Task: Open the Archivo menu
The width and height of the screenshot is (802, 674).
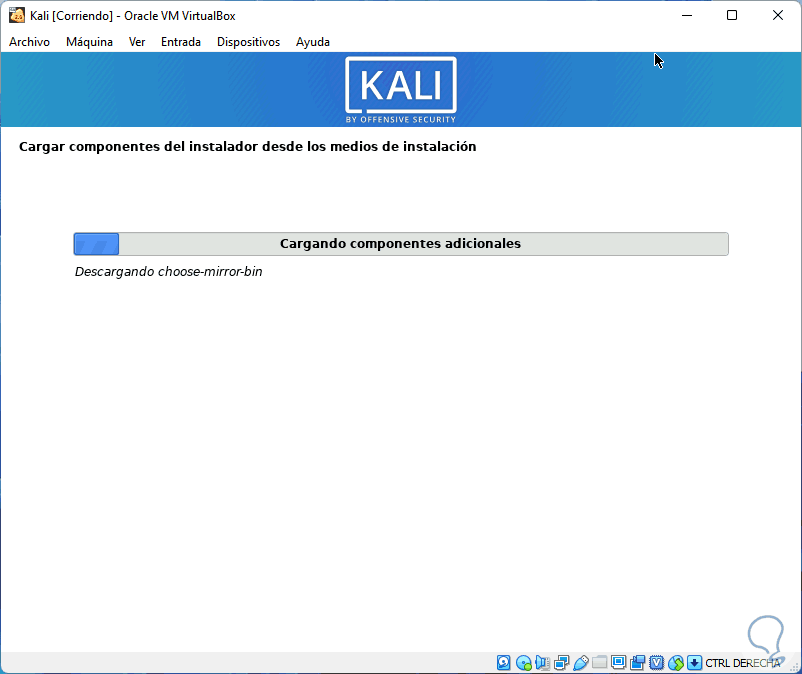Action: tap(29, 42)
